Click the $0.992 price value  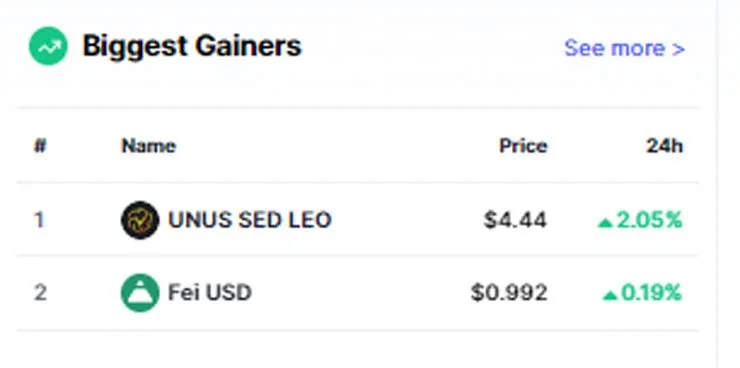coord(509,293)
